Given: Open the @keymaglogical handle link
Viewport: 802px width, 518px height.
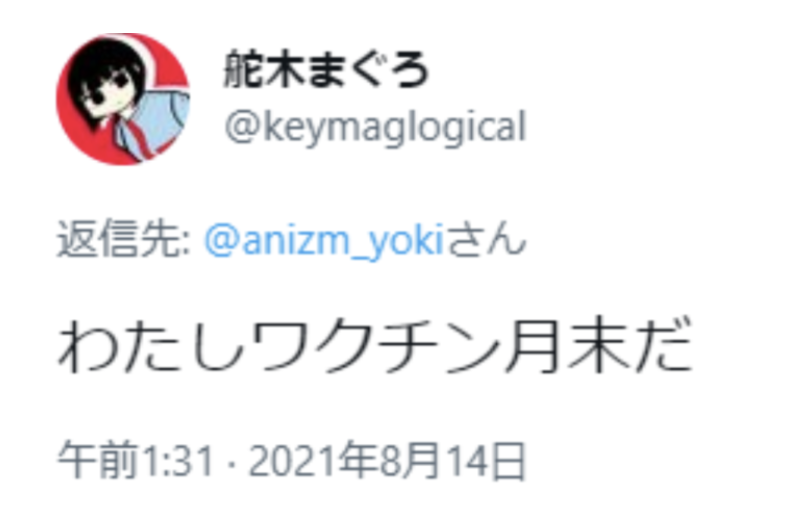Looking at the screenshot, I should click(375, 127).
